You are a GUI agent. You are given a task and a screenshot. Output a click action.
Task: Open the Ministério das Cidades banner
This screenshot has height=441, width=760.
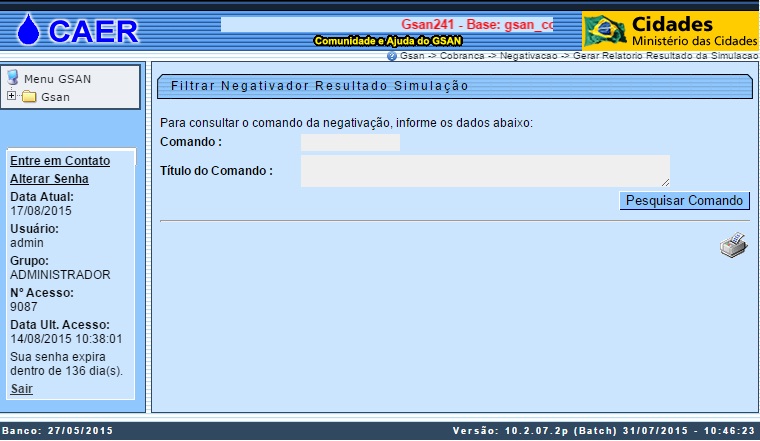coord(670,31)
